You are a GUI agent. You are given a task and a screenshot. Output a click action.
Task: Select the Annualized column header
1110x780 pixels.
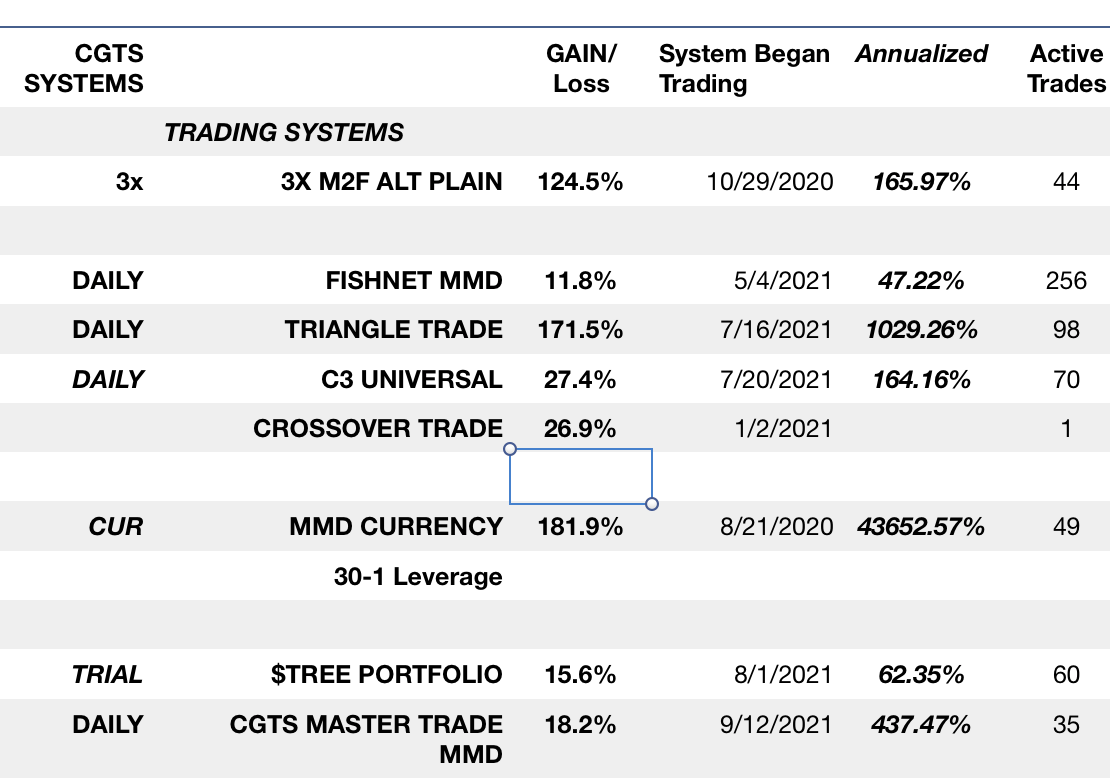(x=921, y=55)
